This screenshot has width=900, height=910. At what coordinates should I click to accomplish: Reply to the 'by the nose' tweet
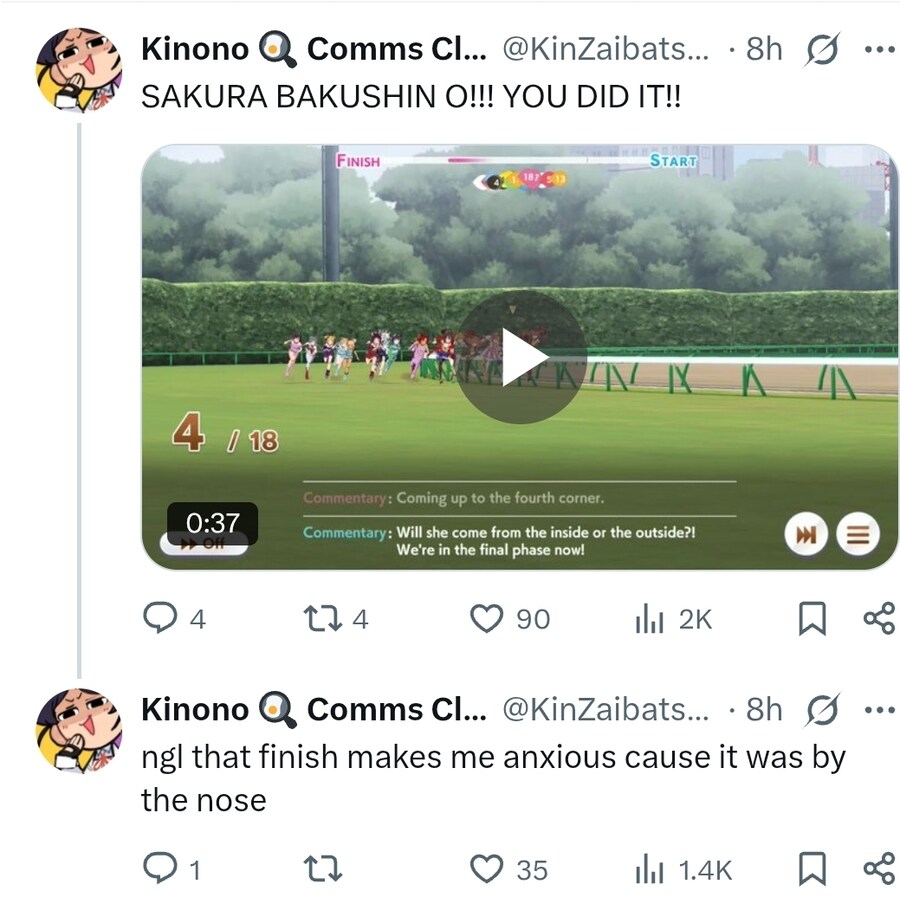[x=172, y=869]
